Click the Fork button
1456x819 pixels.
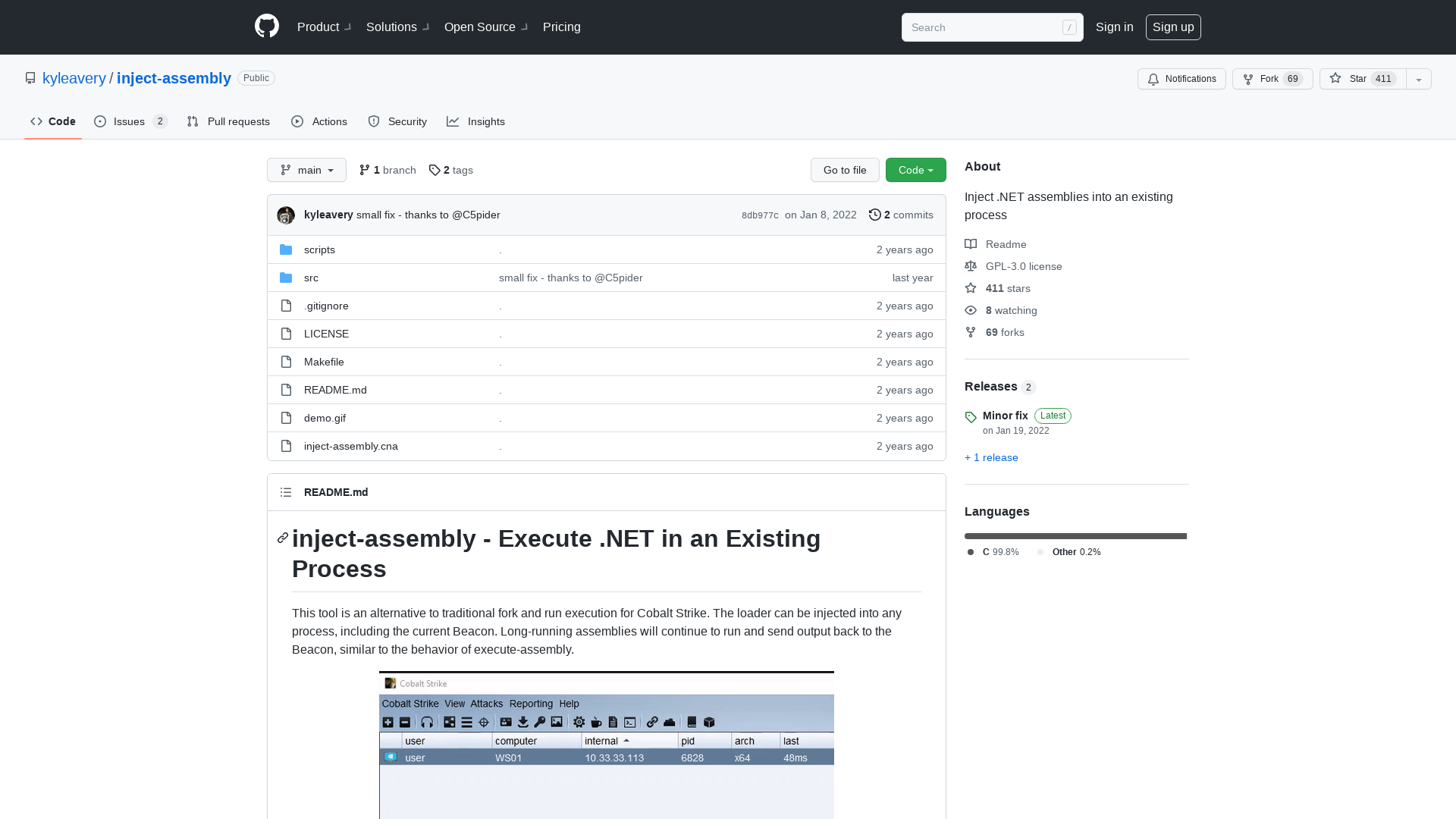[x=1272, y=79]
